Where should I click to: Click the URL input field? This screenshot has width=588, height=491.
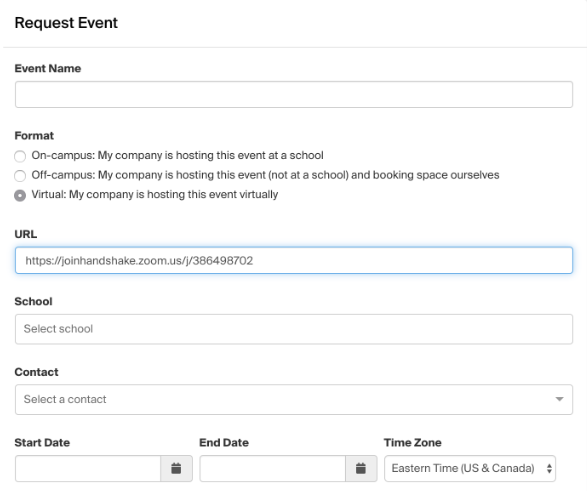[x=294, y=260]
